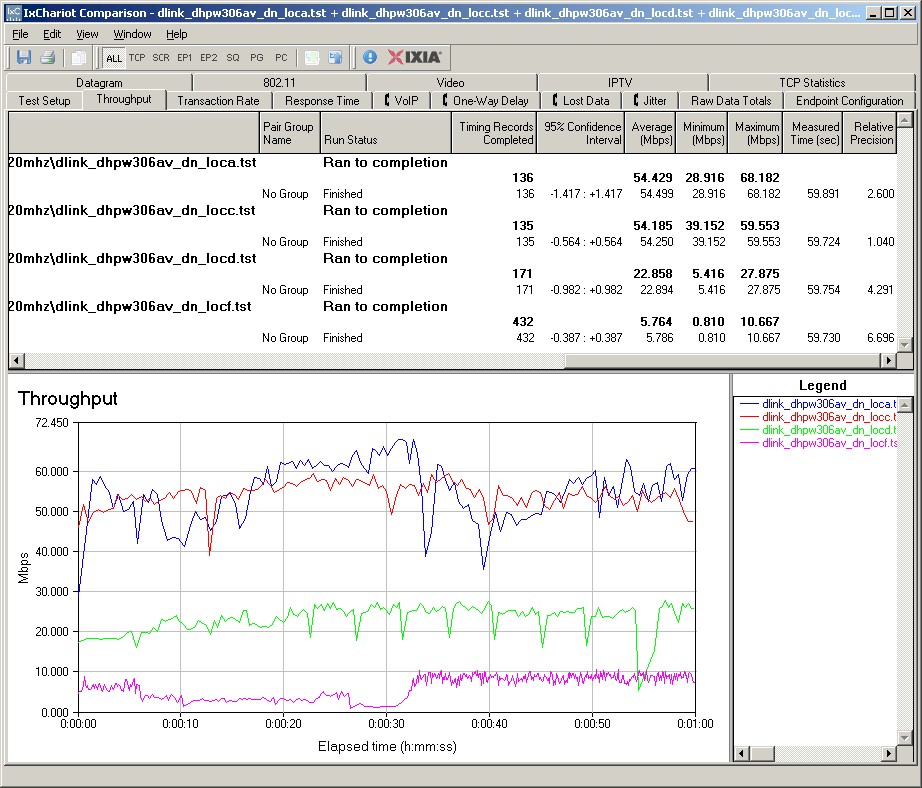922x788 pixels.
Task: Click the blue loca legend entry
Action: tap(818, 404)
